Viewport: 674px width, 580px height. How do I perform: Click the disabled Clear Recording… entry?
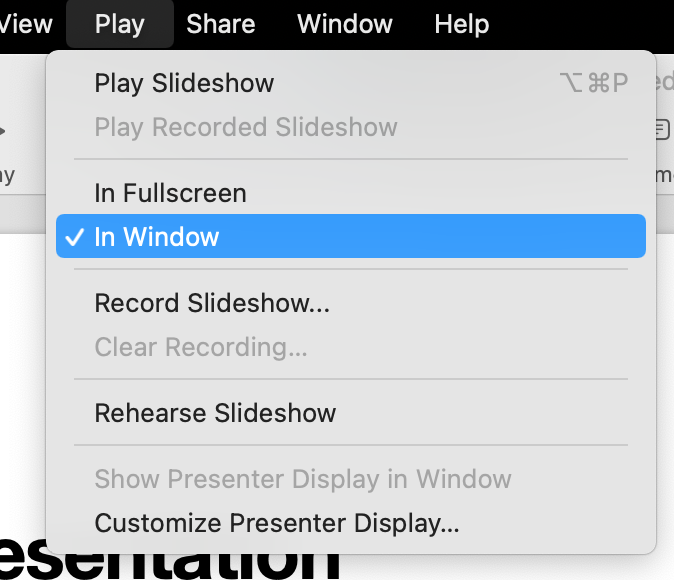(x=200, y=347)
